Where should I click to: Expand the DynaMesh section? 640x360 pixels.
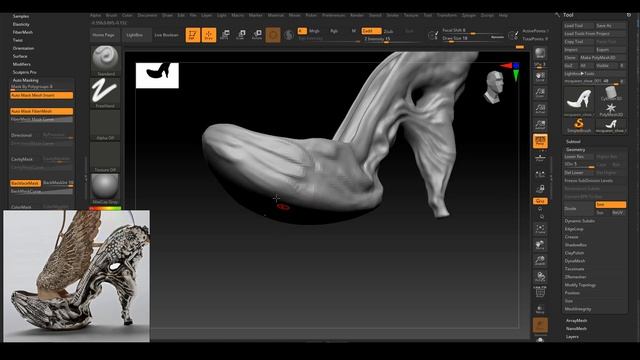[x=575, y=261]
